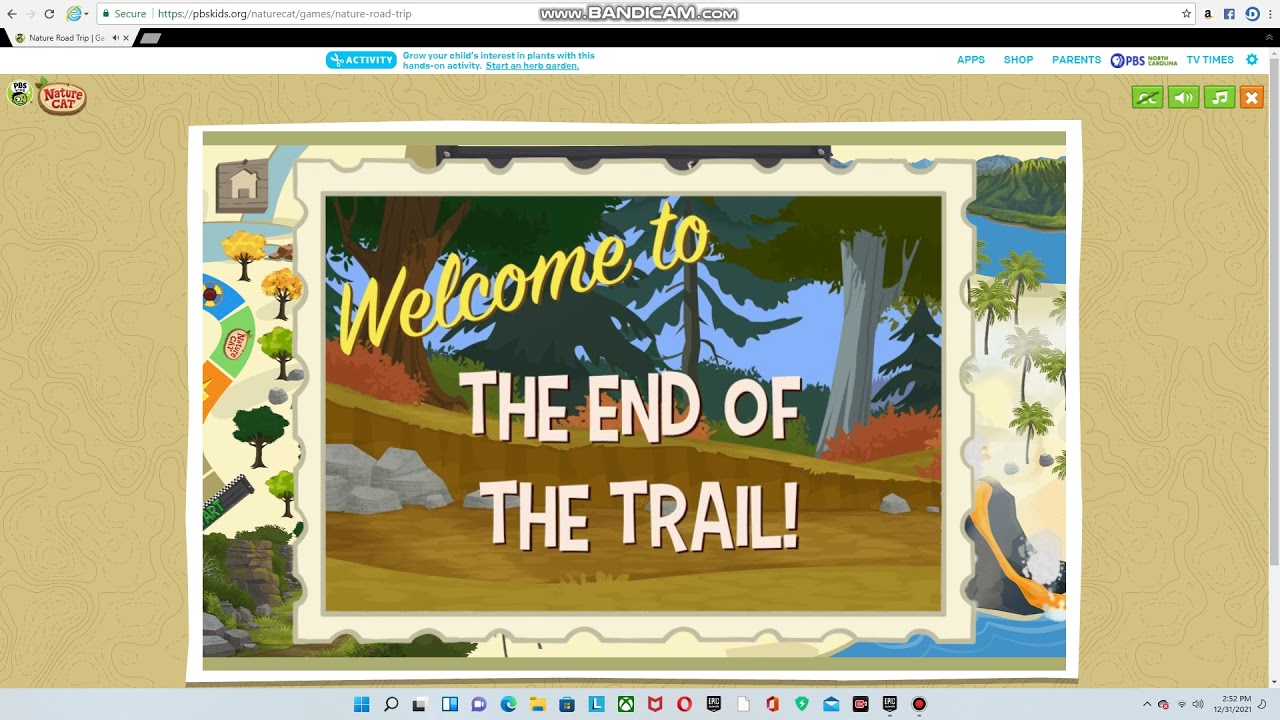Open the Xbox app on the taskbar
The width and height of the screenshot is (1280, 720).
pos(626,704)
